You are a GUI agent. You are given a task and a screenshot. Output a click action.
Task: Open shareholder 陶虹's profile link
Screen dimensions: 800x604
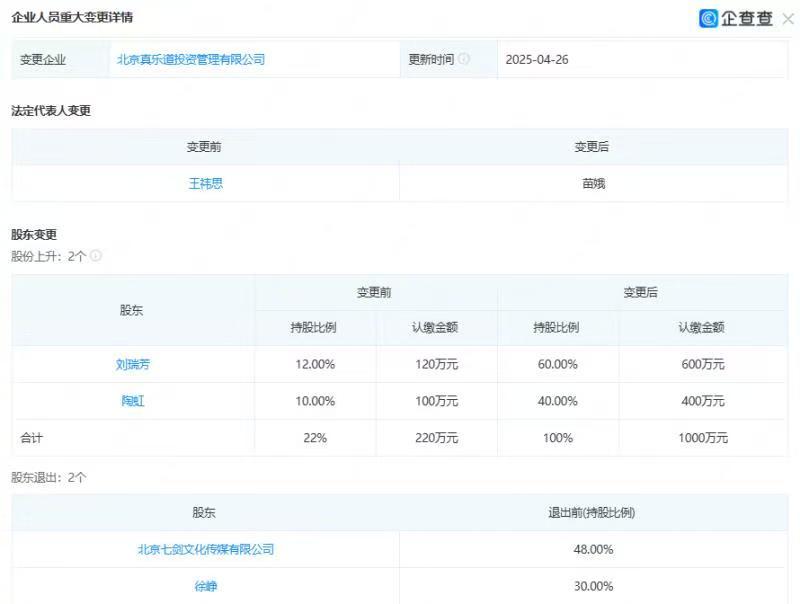[133, 401]
